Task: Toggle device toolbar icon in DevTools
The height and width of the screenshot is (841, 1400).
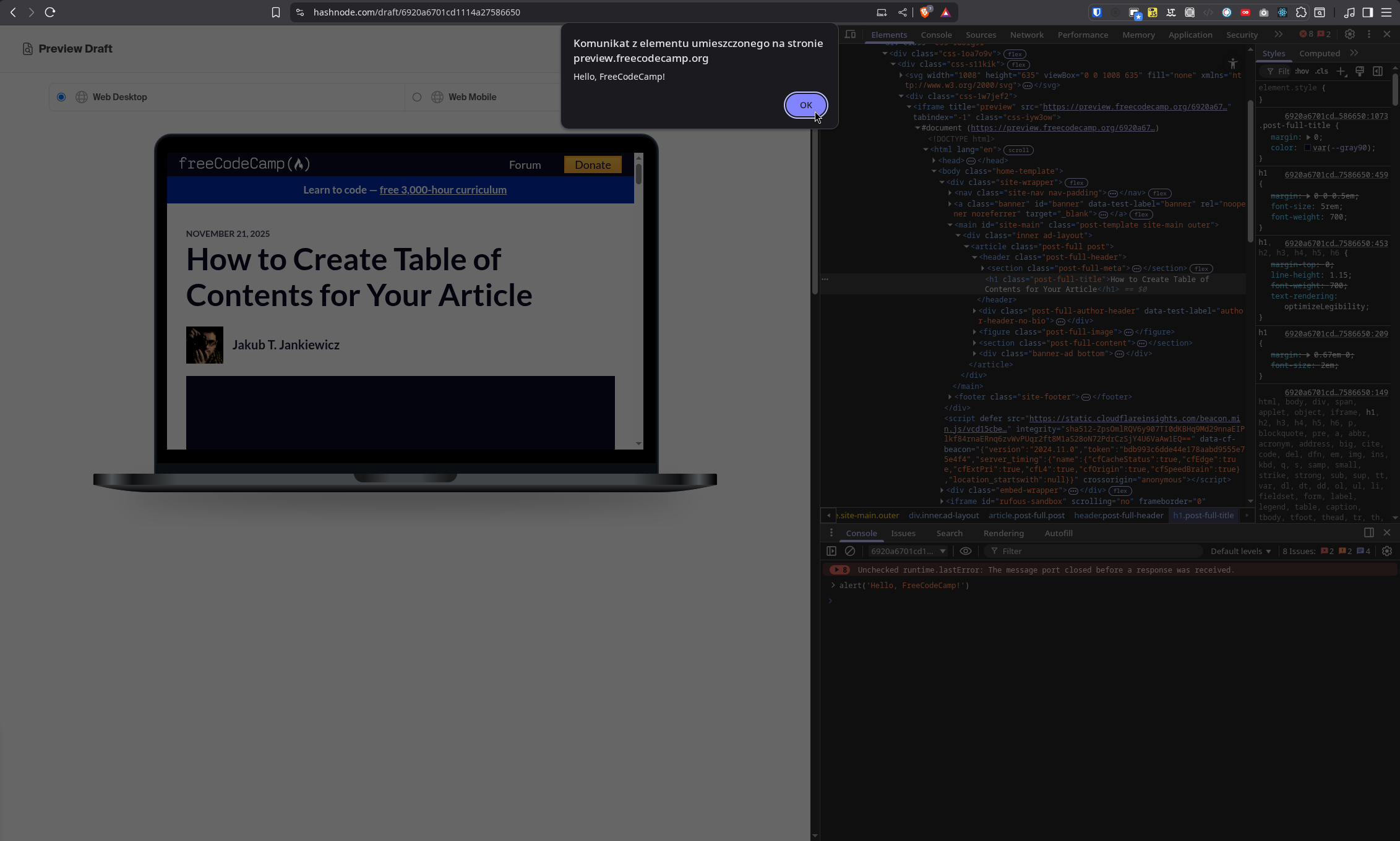Action: (x=851, y=35)
